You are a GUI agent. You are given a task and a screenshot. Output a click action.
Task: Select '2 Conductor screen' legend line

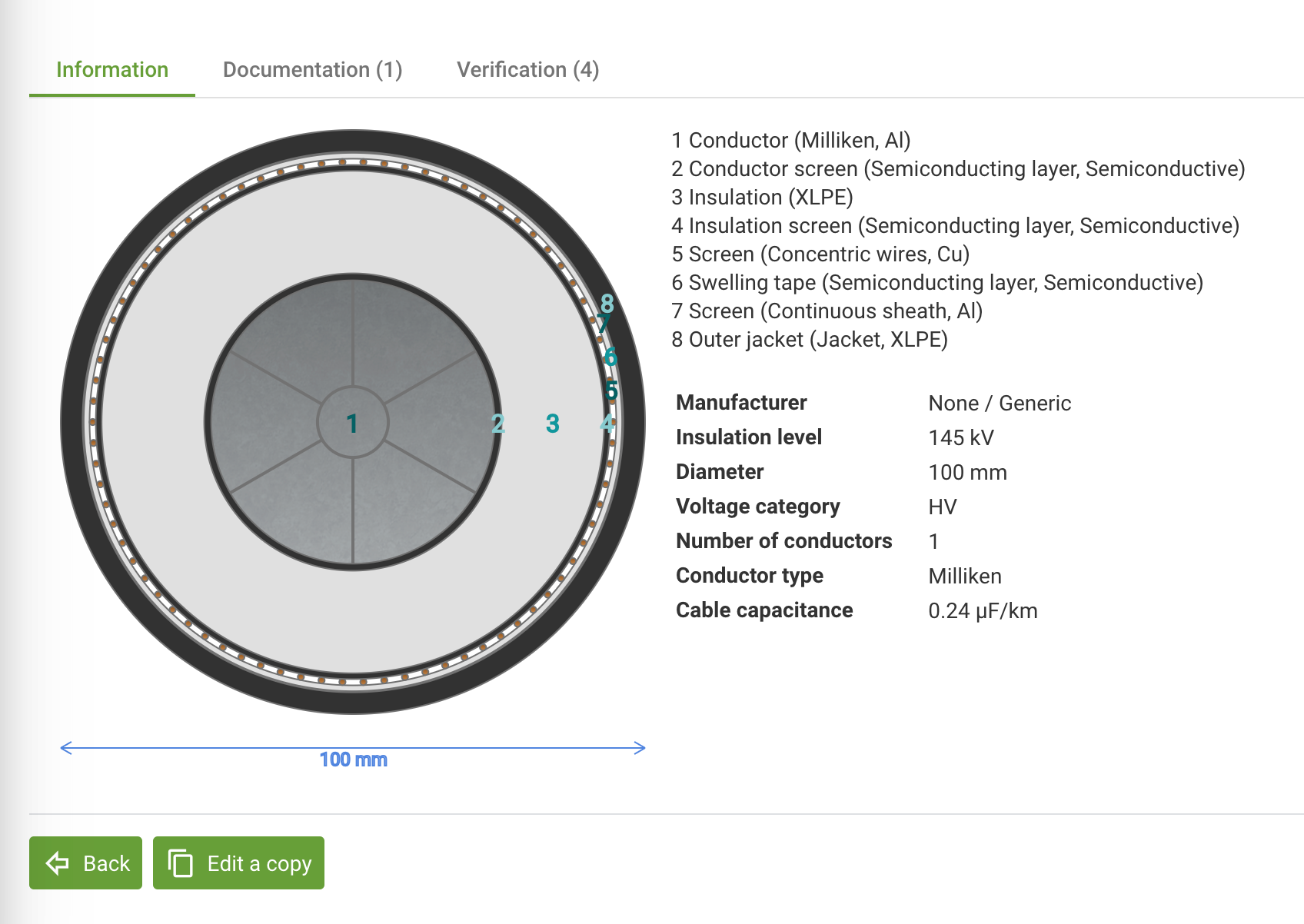[x=958, y=168]
